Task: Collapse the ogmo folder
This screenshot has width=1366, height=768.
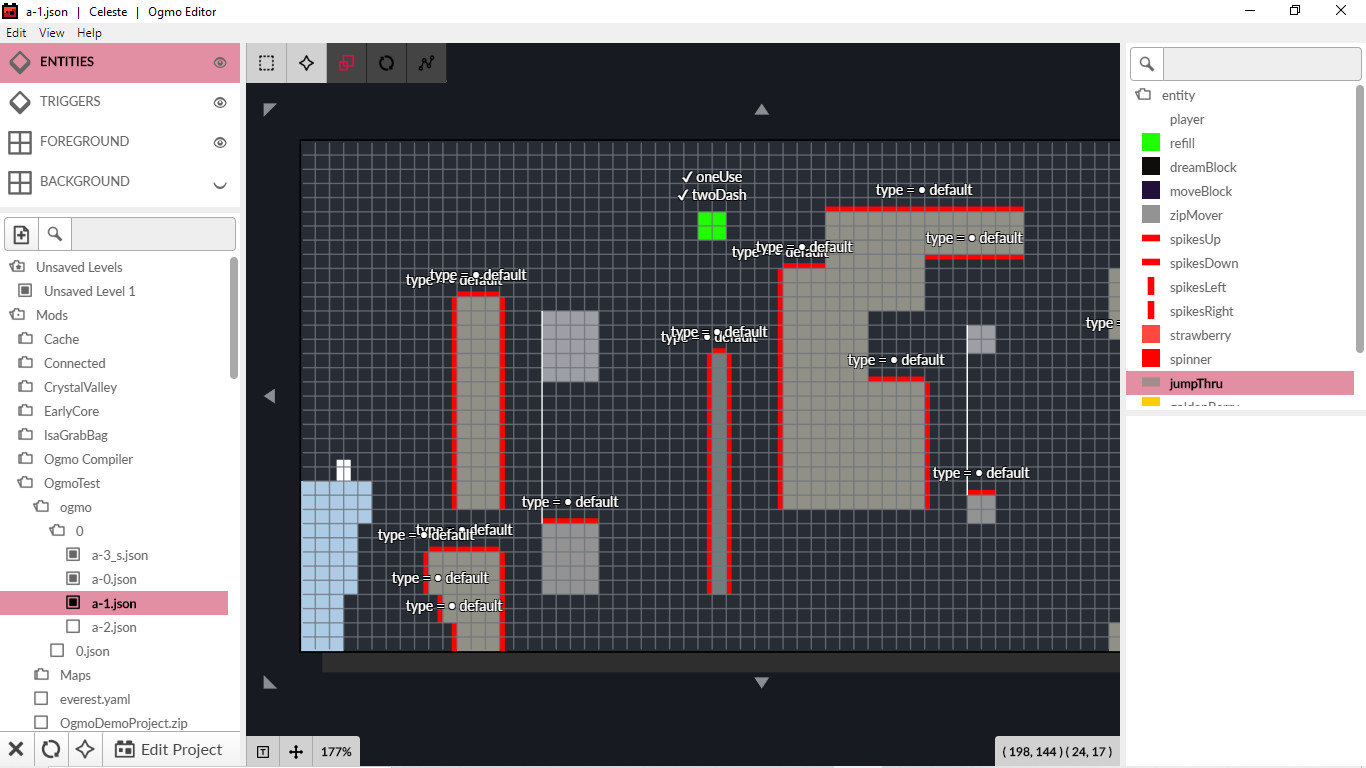Action: [42, 506]
